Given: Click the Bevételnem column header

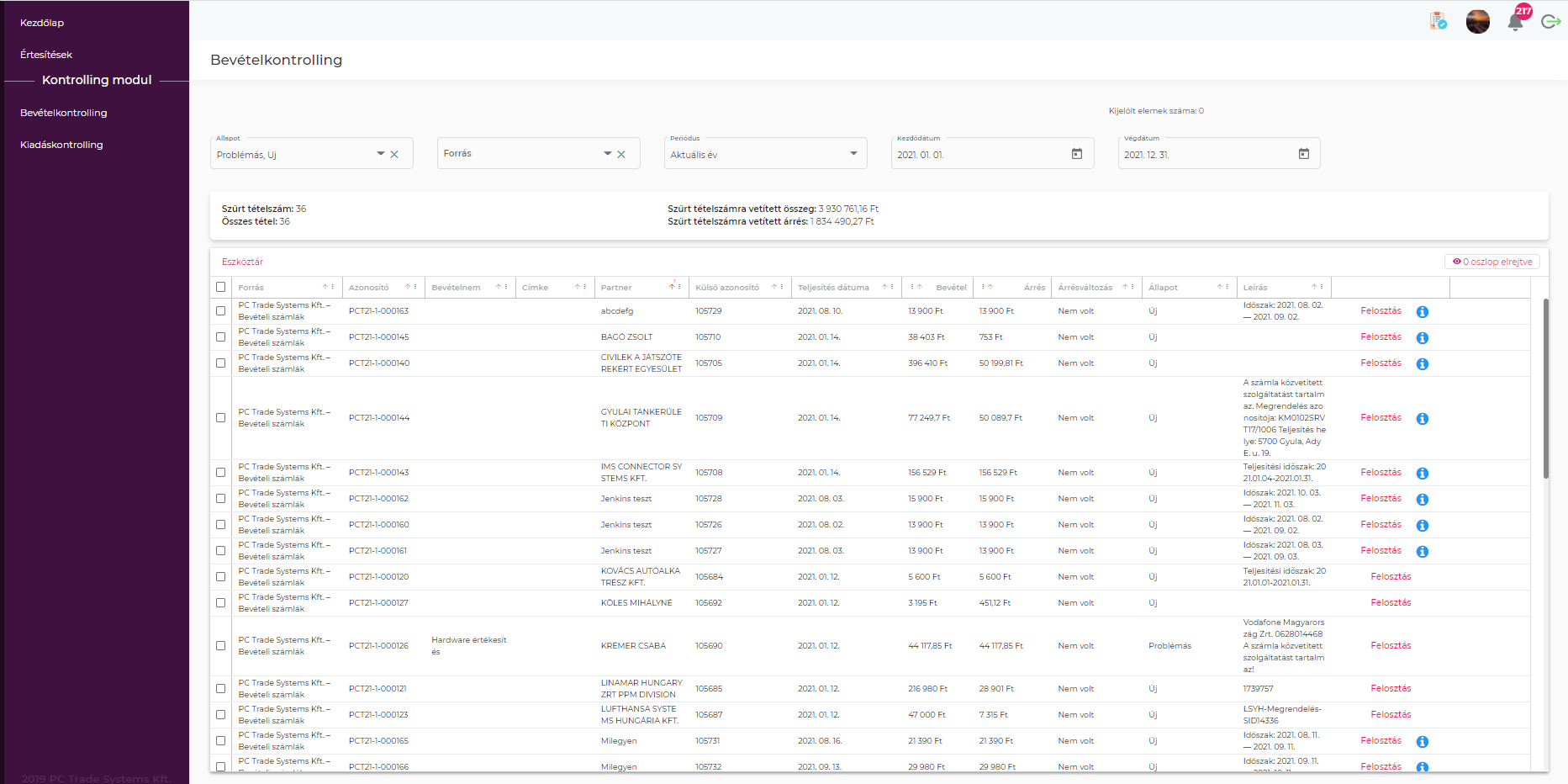Looking at the screenshot, I should [x=456, y=288].
